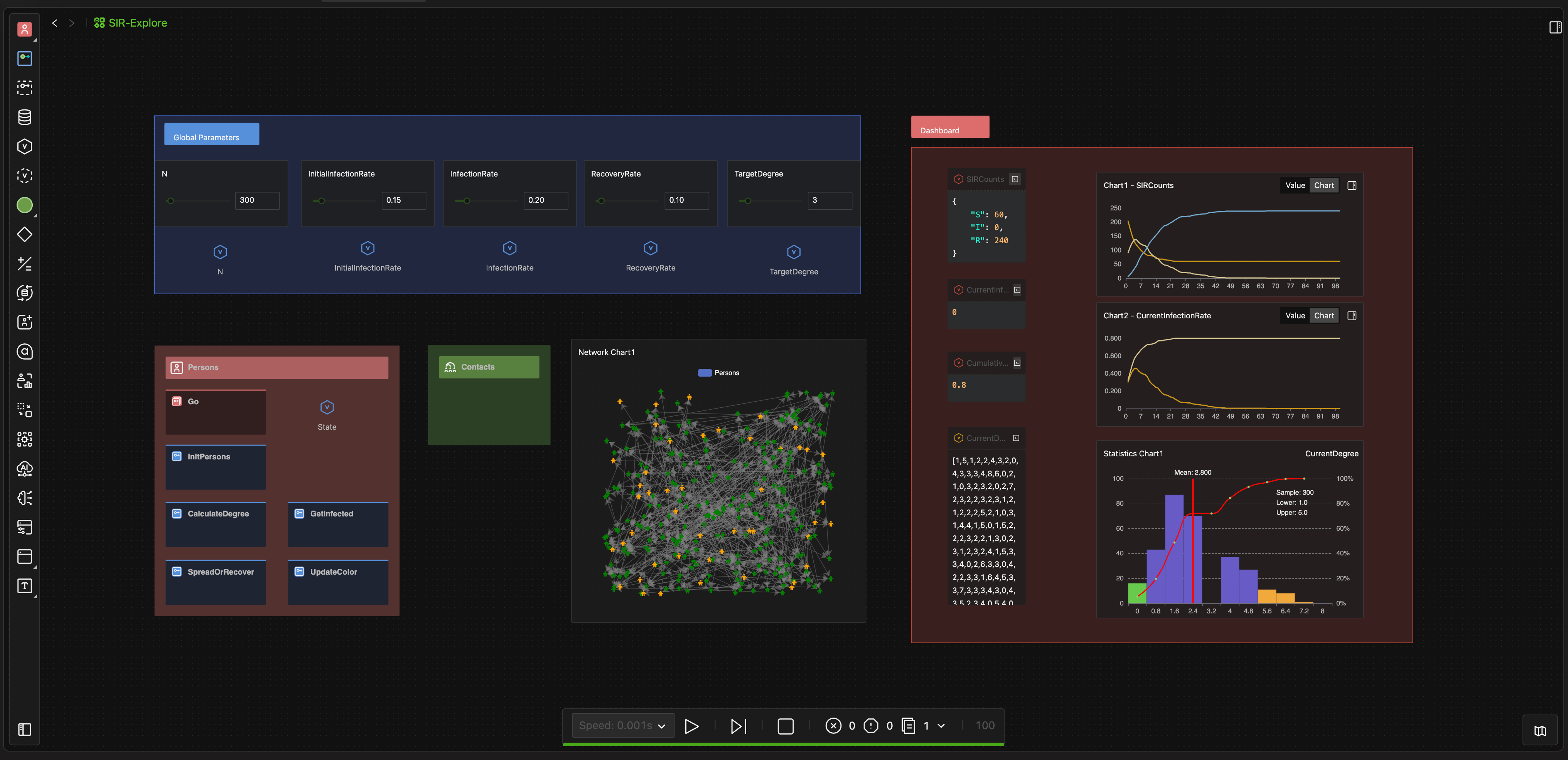The image size is (1568, 760).
Task: Adjust the N slider handle
Action: click(x=171, y=201)
